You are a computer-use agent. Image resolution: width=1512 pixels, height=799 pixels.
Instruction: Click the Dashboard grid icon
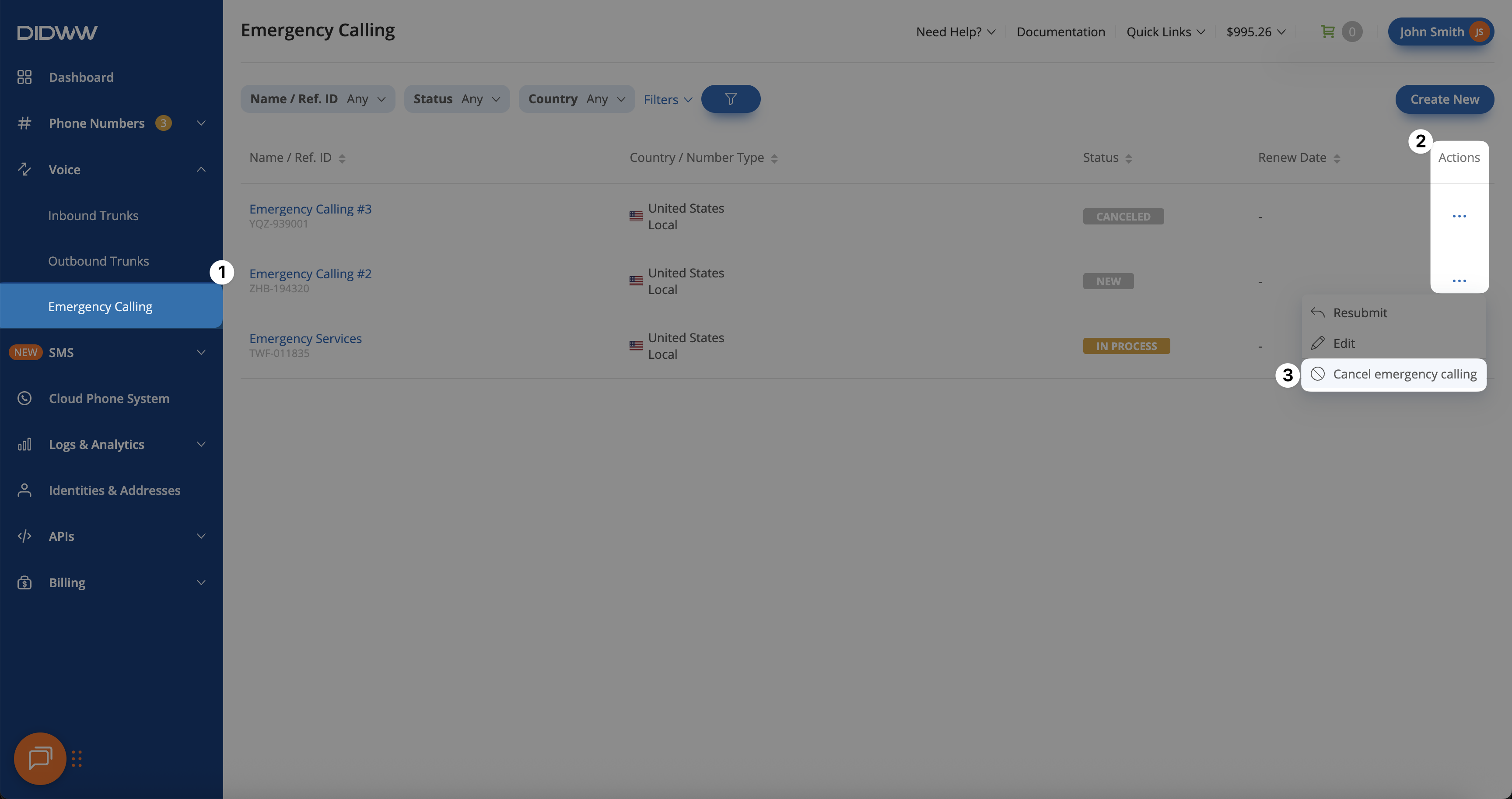[24, 77]
